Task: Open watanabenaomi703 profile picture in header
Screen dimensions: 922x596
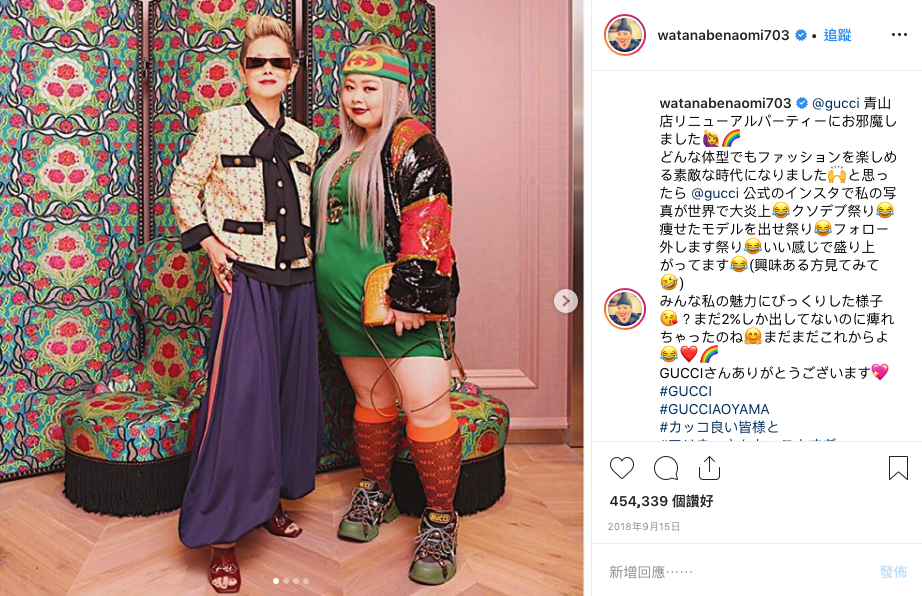Action: tap(624, 35)
